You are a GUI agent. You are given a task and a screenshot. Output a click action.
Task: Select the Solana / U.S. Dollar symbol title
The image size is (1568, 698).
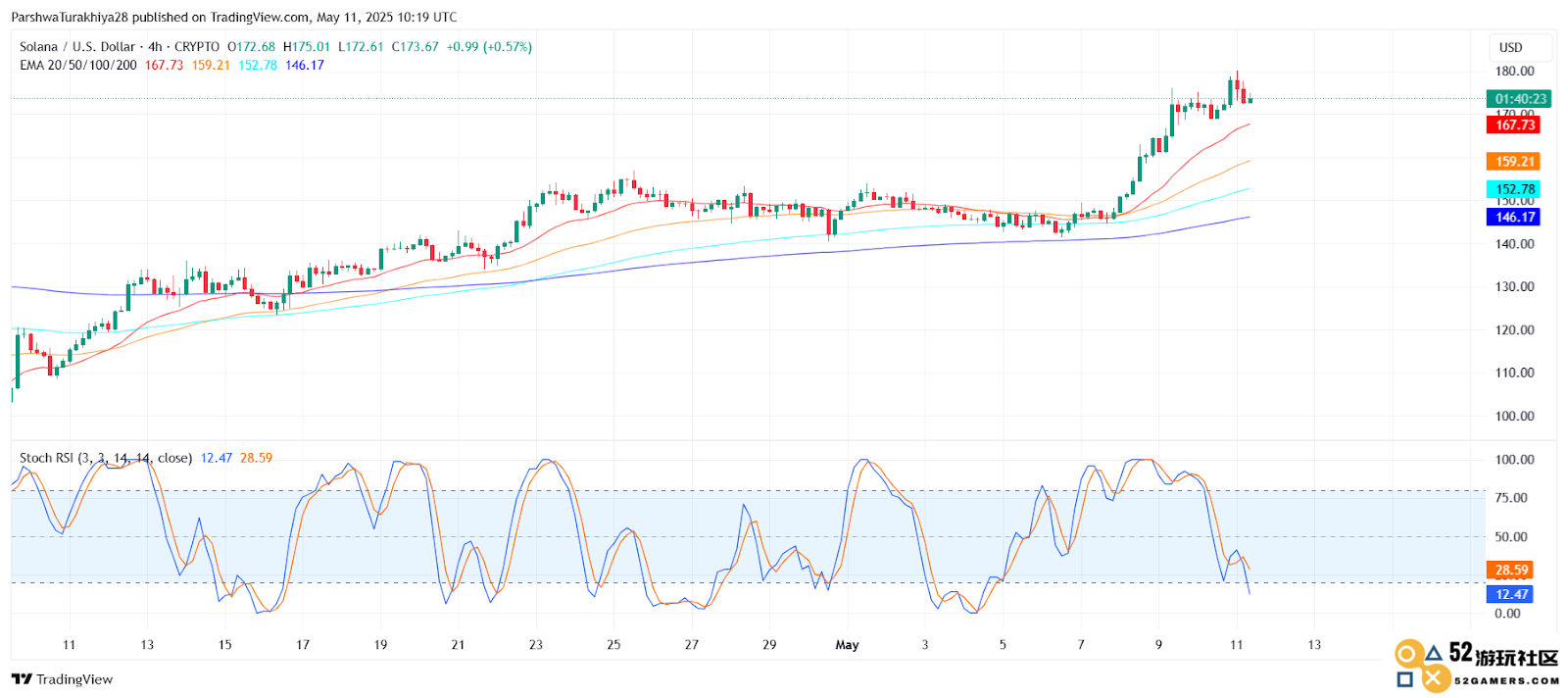77,47
